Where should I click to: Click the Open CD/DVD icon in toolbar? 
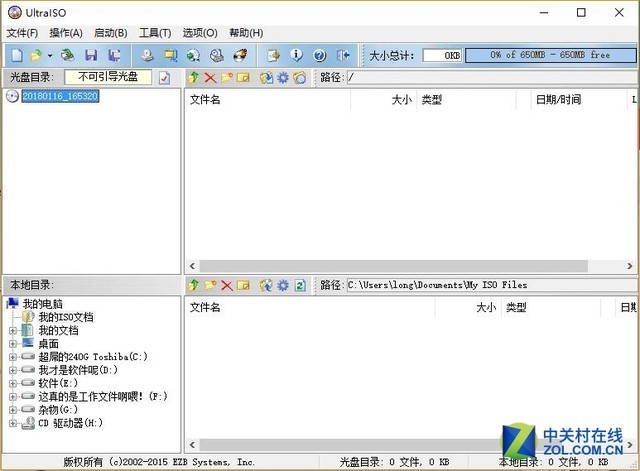(x=68, y=55)
